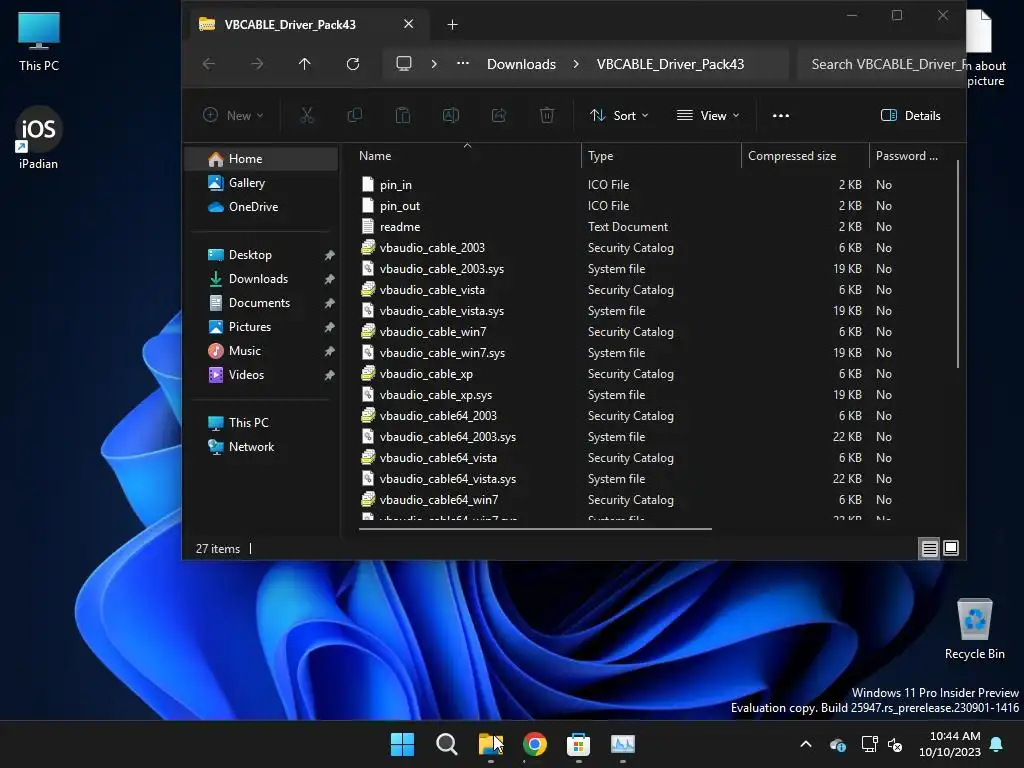Click the muted volume icon in tray
Viewport: 1024px width, 768px height.
pos(895,744)
